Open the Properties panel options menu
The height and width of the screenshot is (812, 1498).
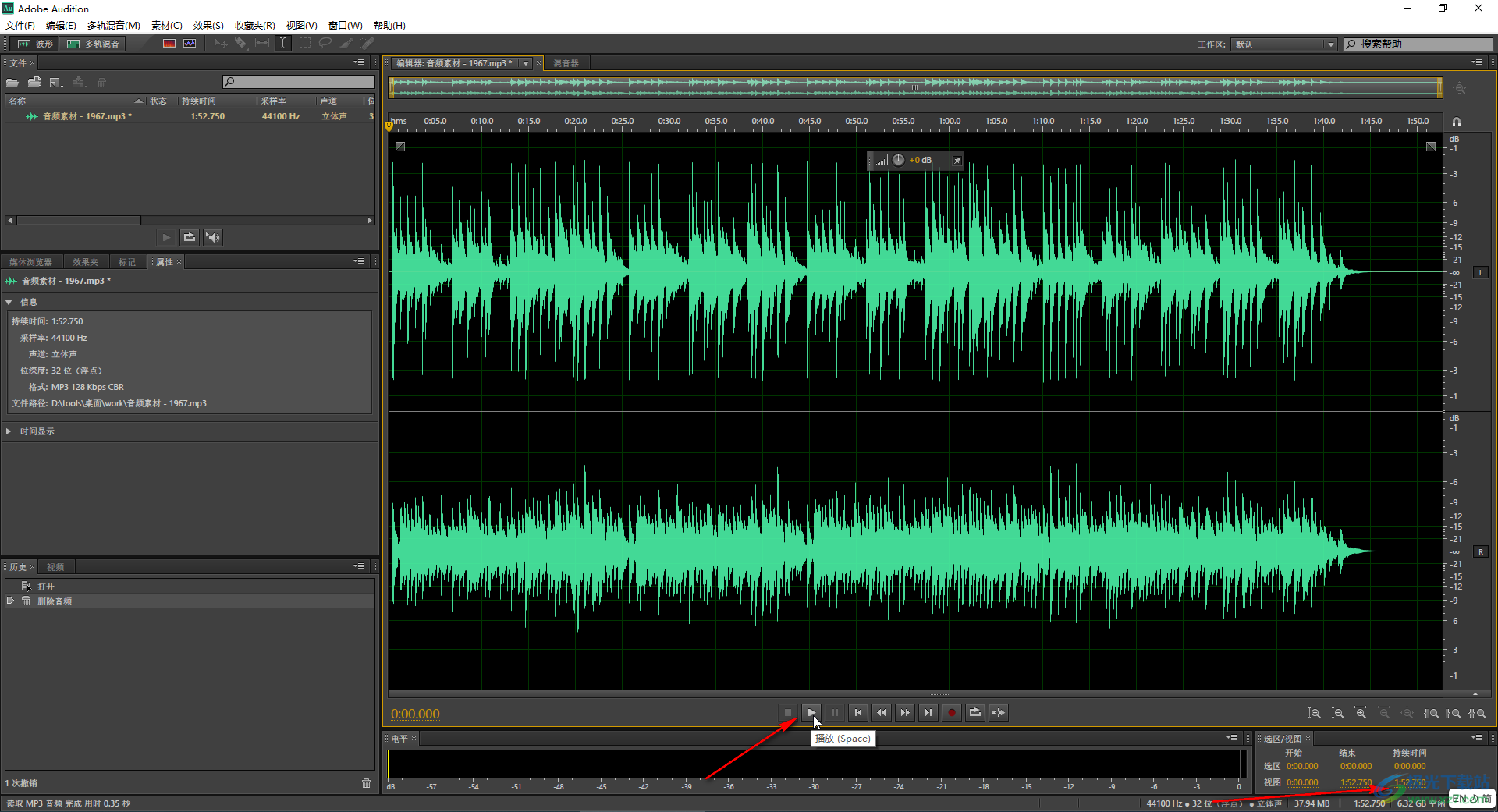pos(359,261)
